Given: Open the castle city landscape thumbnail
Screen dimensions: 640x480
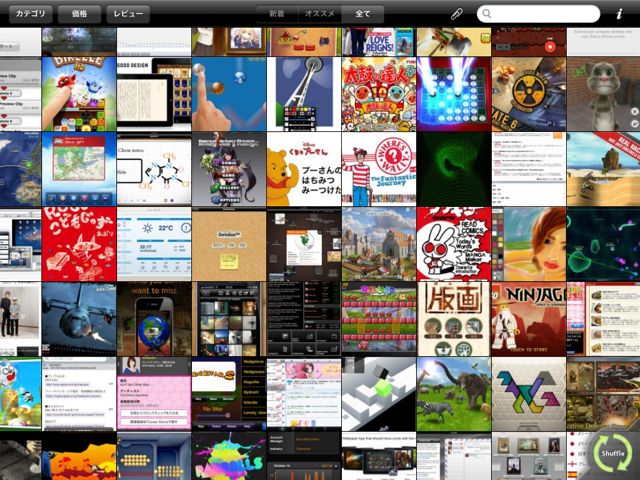Looking at the screenshot, I should pyautogui.click(x=379, y=244).
